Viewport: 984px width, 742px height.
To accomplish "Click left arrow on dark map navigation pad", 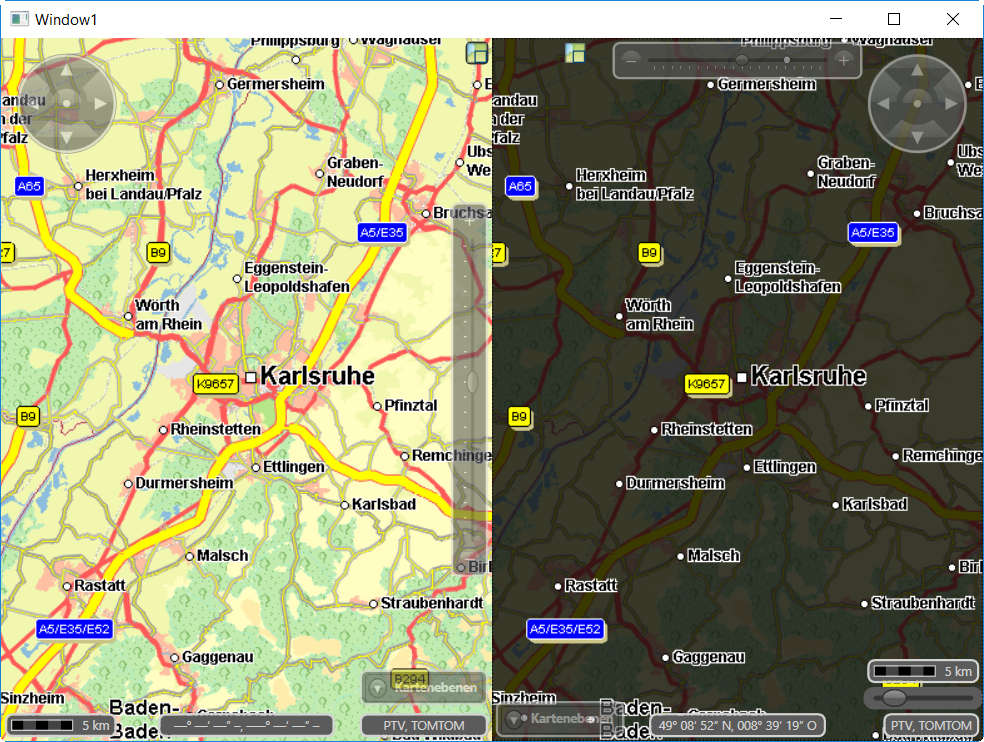I will [x=883, y=103].
